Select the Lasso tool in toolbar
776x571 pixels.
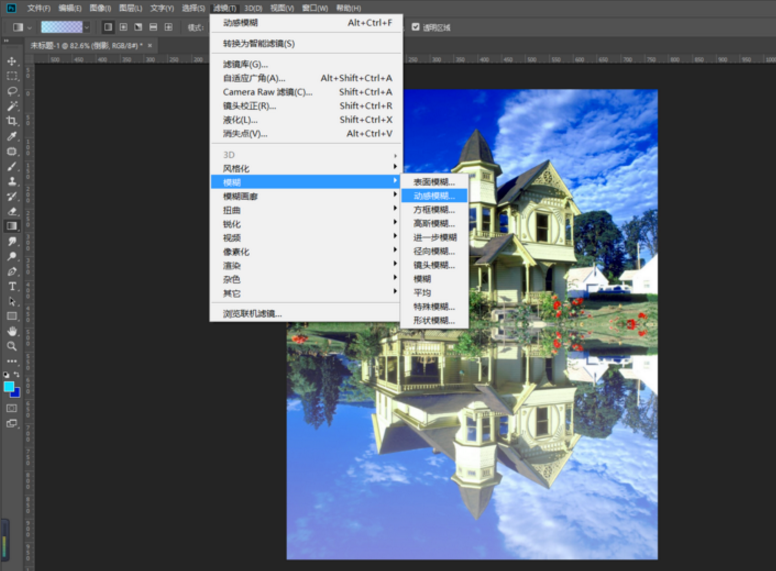tap(12, 91)
